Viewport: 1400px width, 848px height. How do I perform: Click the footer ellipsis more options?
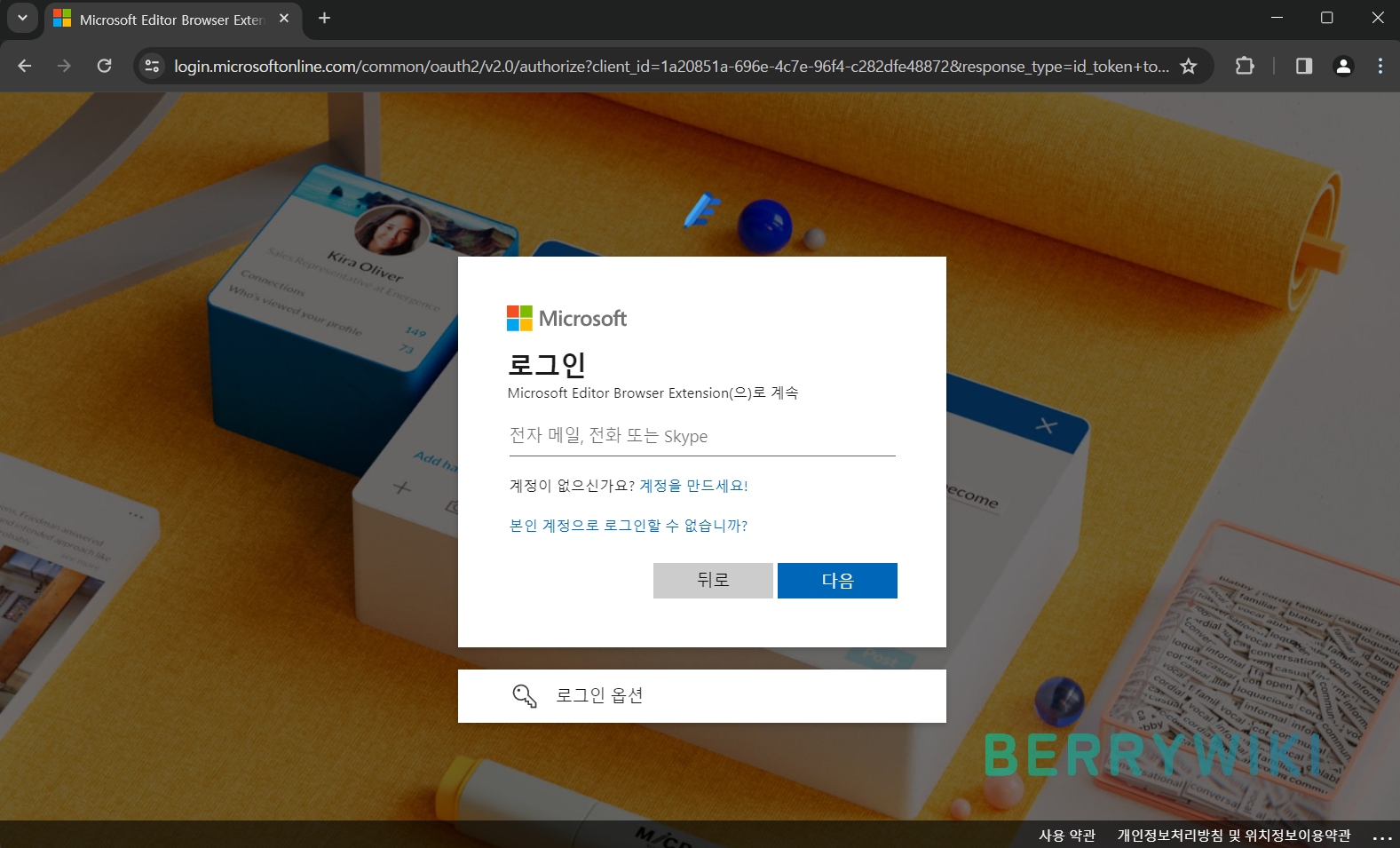[1381, 837]
